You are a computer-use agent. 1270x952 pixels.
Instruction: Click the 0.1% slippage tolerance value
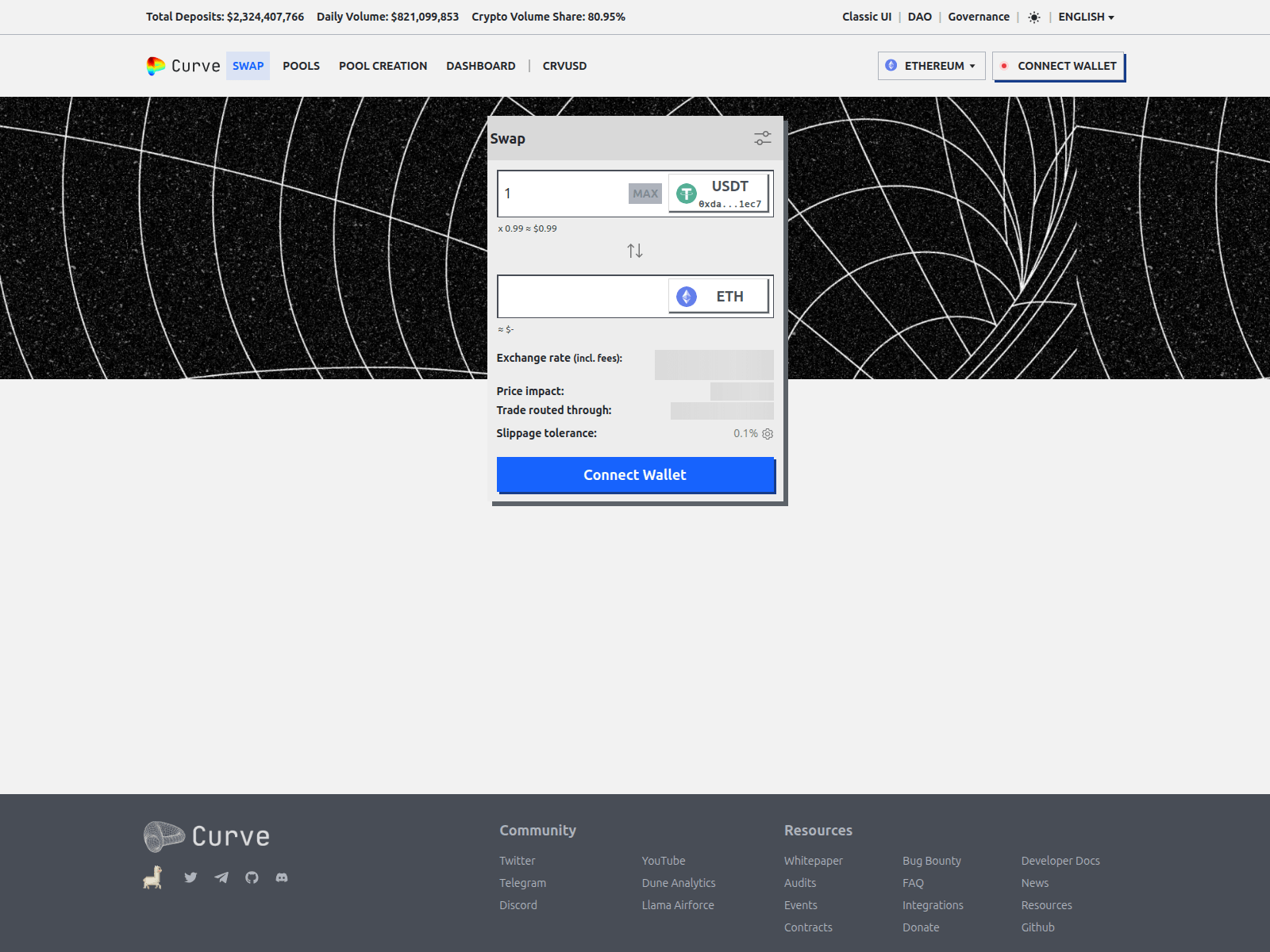pos(745,433)
